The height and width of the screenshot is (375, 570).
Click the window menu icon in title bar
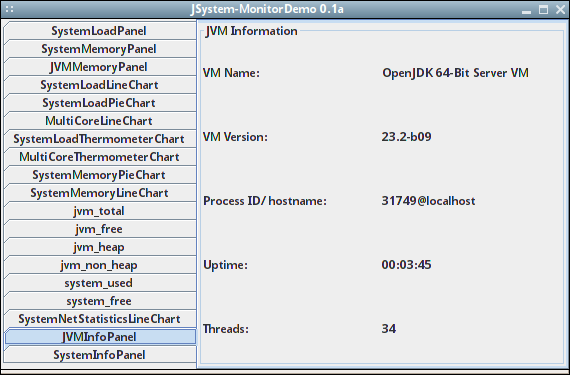point(10,9)
